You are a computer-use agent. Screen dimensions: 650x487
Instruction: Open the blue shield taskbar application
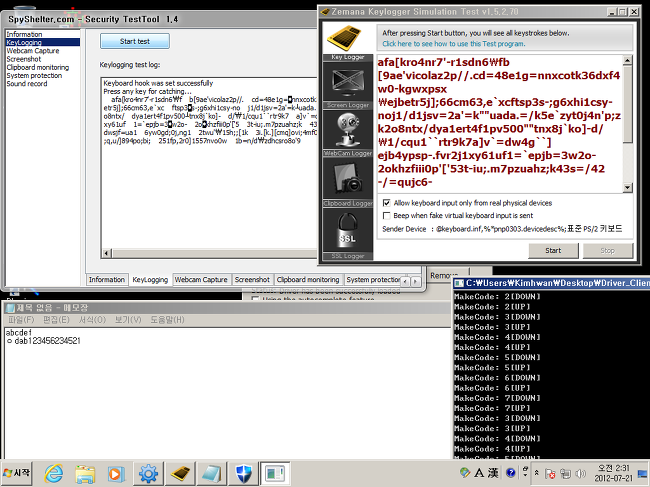pyautogui.click(x=243, y=473)
